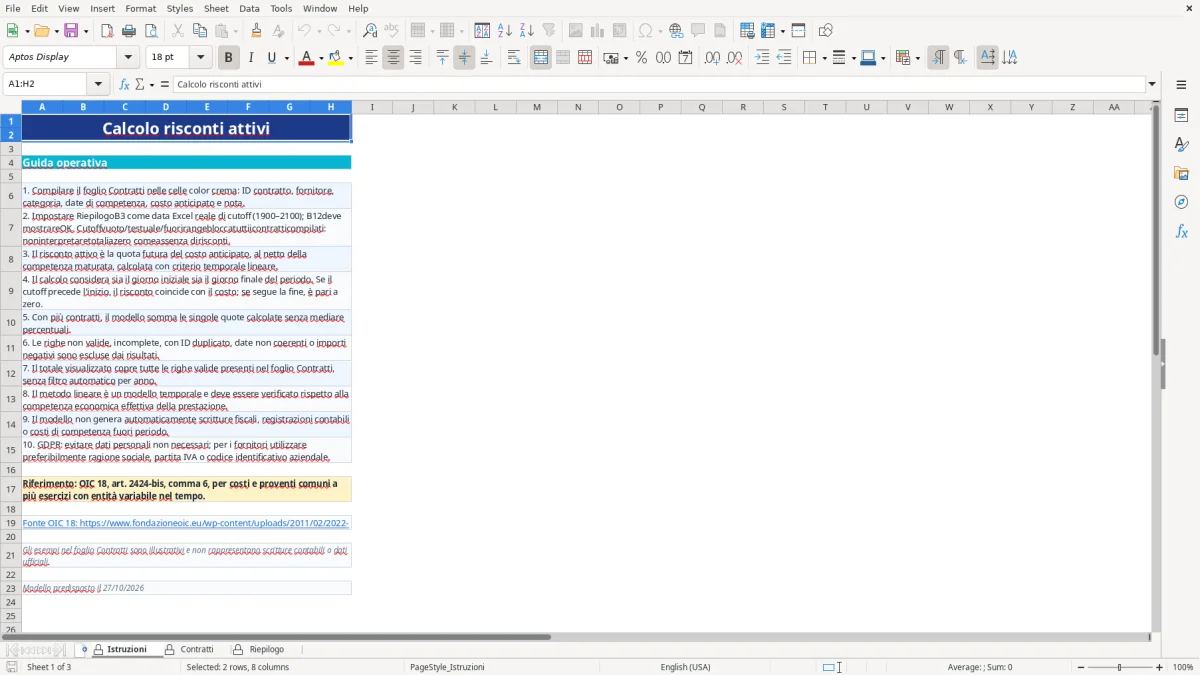The width and height of the screenshot is (1200, 675).
Task: Click the 100% zoom level
Action: [1183, 667]
